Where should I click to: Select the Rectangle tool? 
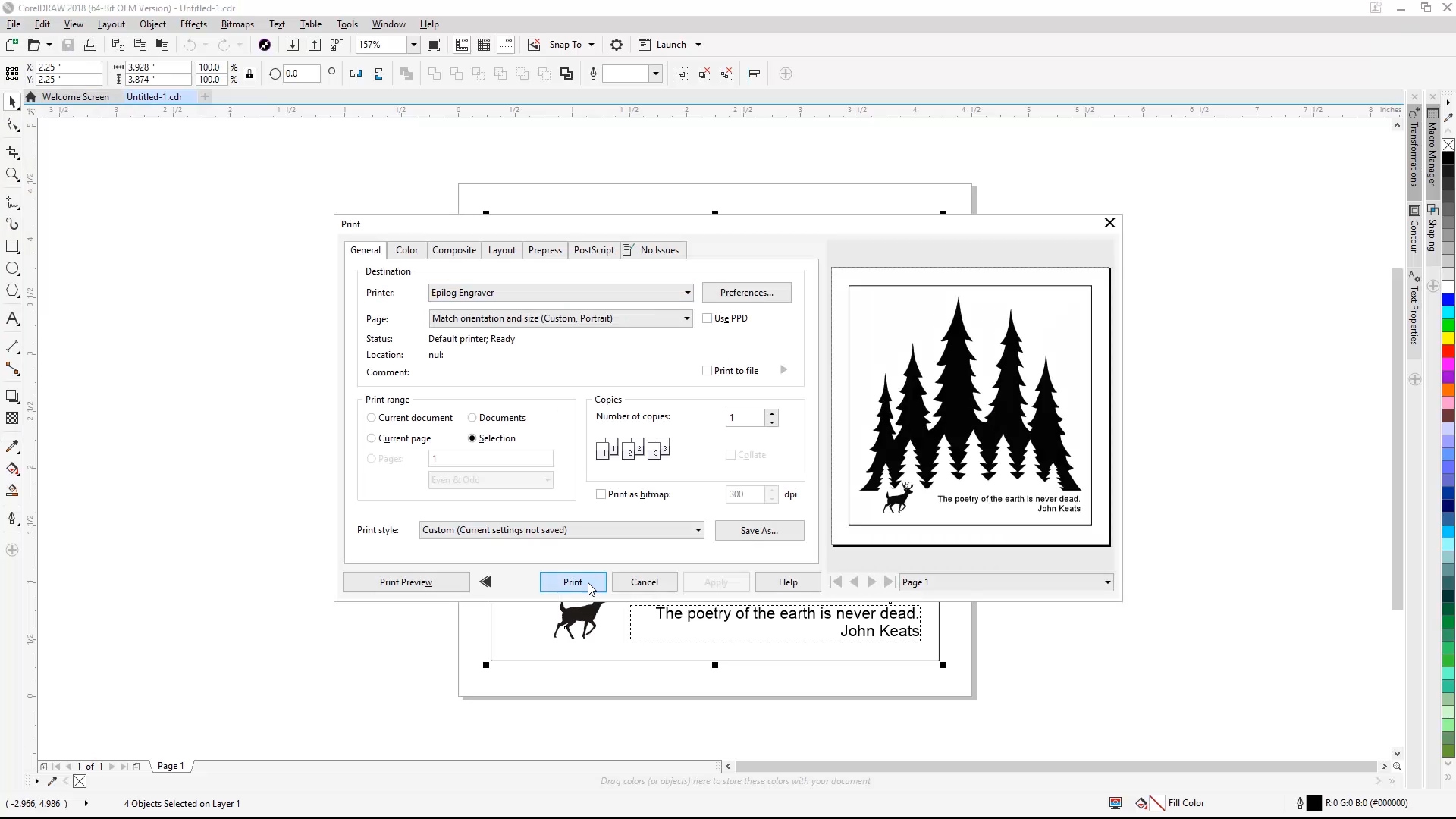click(x=12, y=246)
